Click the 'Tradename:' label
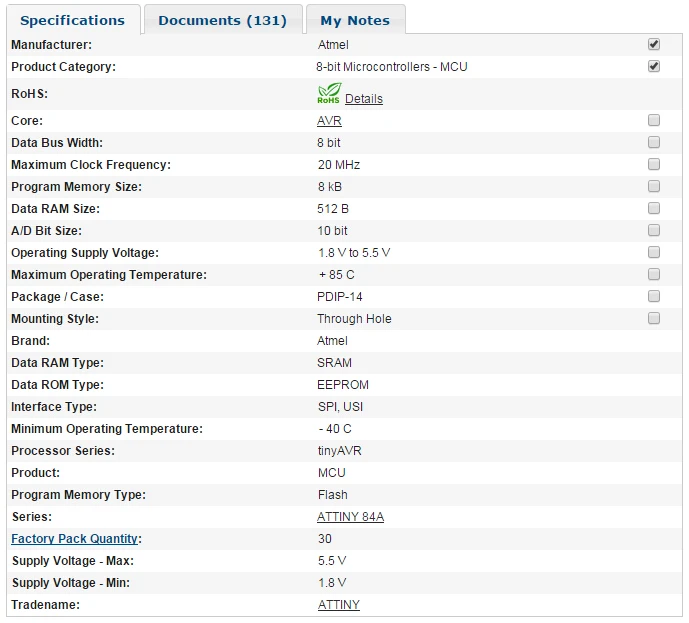The image size is (689, 623). point(46,605)
